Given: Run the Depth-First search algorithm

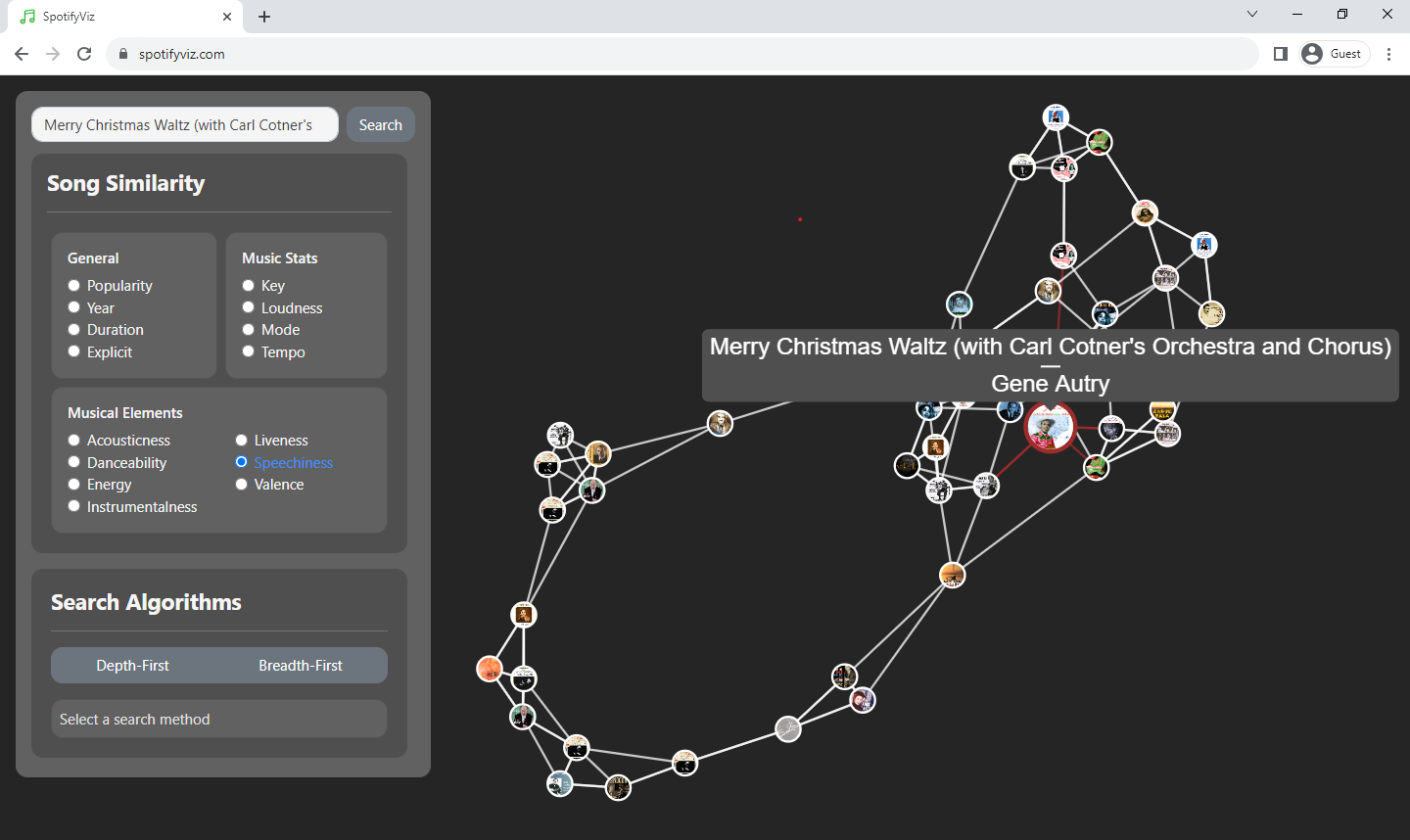Looking at the screenshot, I should pyautogui.click(x=133, y=666).
